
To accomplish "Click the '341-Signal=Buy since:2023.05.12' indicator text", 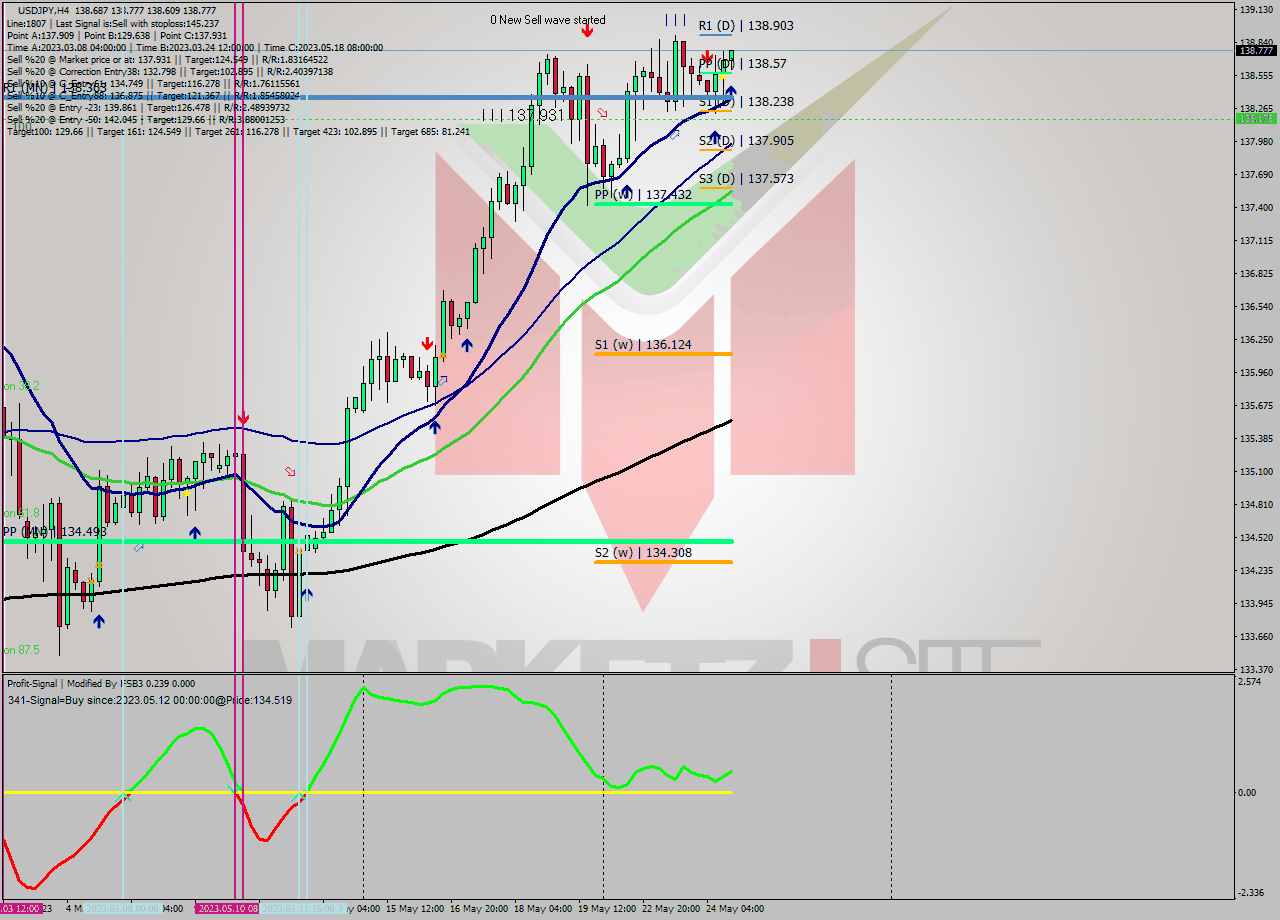I will [x=149, y=700].
